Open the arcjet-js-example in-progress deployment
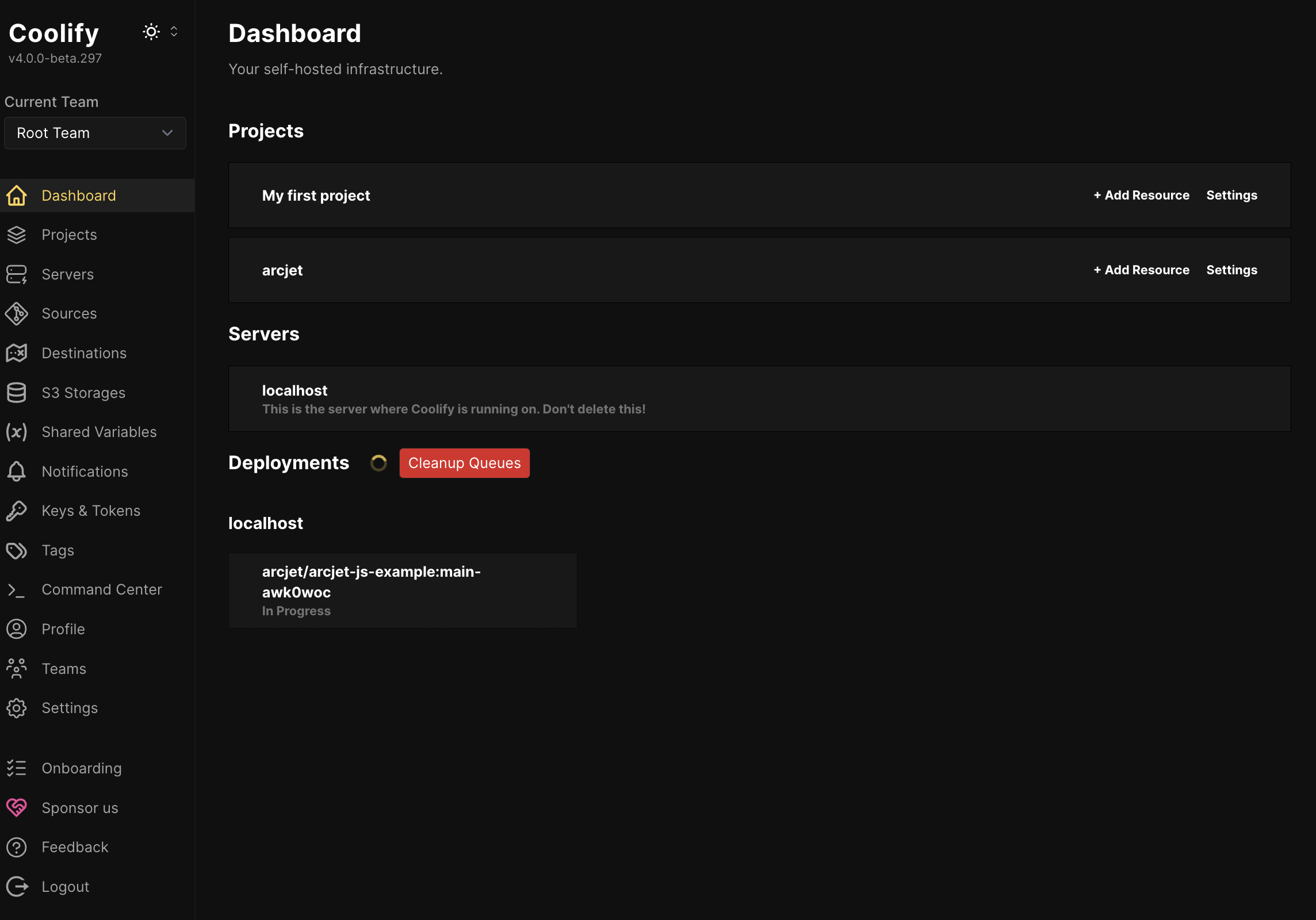The image size is (1316, 920). coord(403,591)
